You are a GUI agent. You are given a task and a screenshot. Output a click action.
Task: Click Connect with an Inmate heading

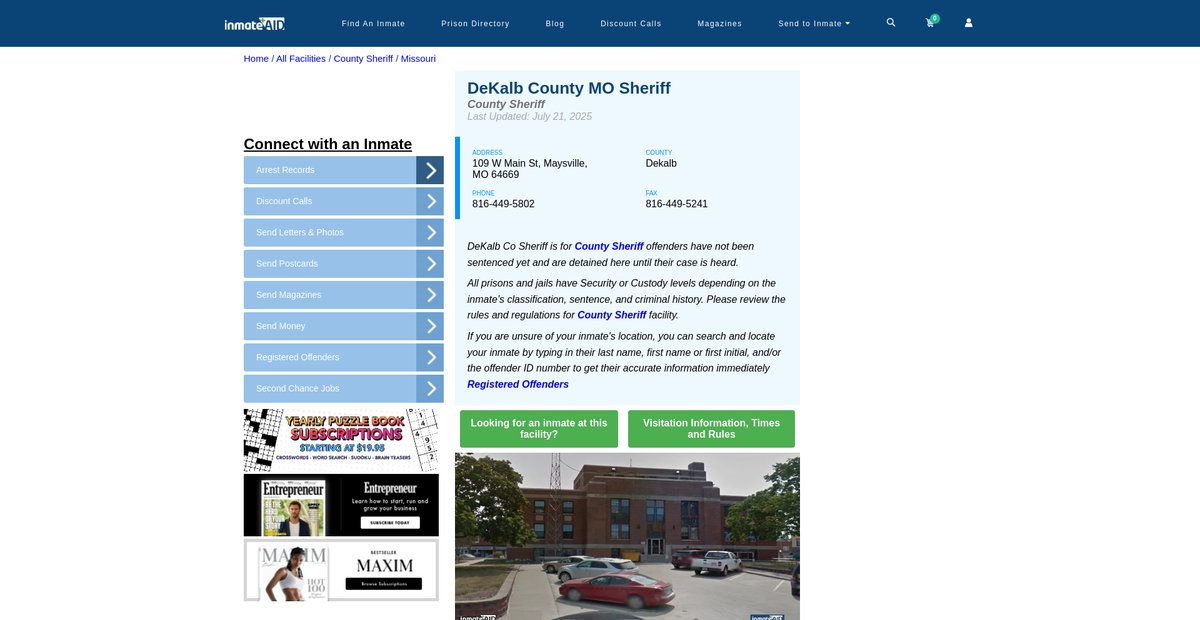click(328, 144)
